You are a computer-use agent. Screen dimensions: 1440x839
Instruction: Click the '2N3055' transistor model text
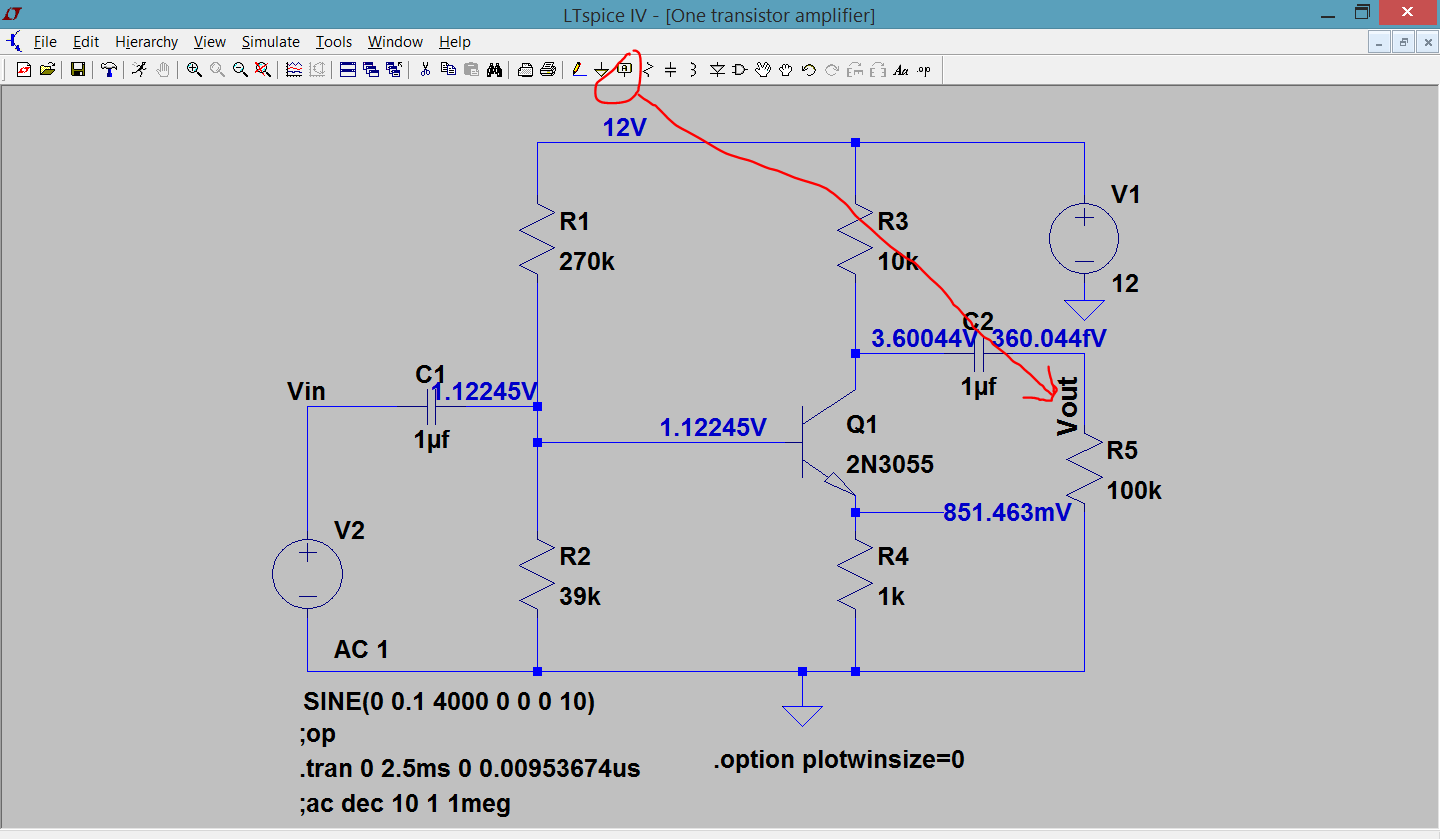click(890, 465)
